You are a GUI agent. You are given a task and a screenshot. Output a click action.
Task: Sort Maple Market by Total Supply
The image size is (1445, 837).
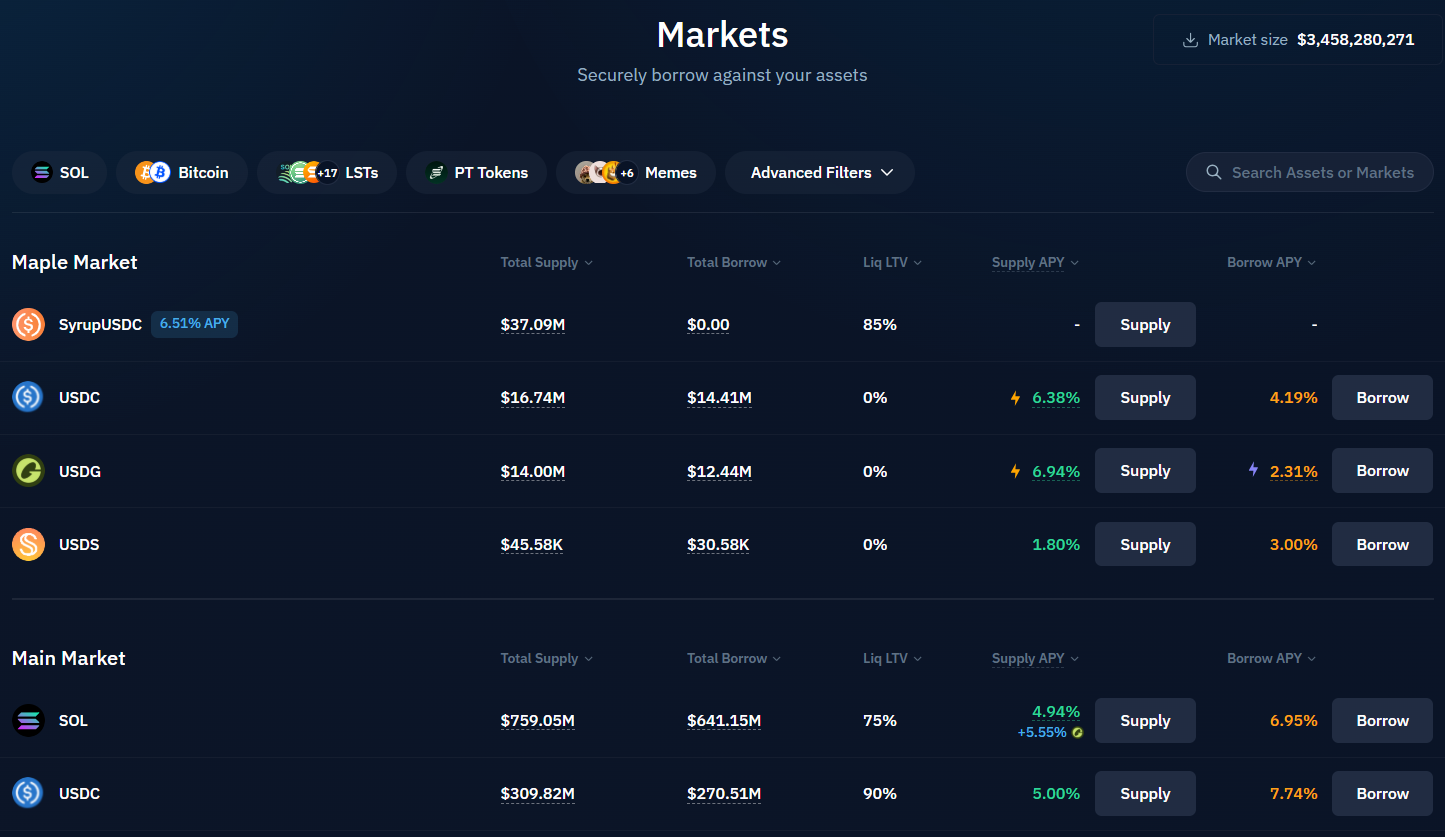click(547, 262)
